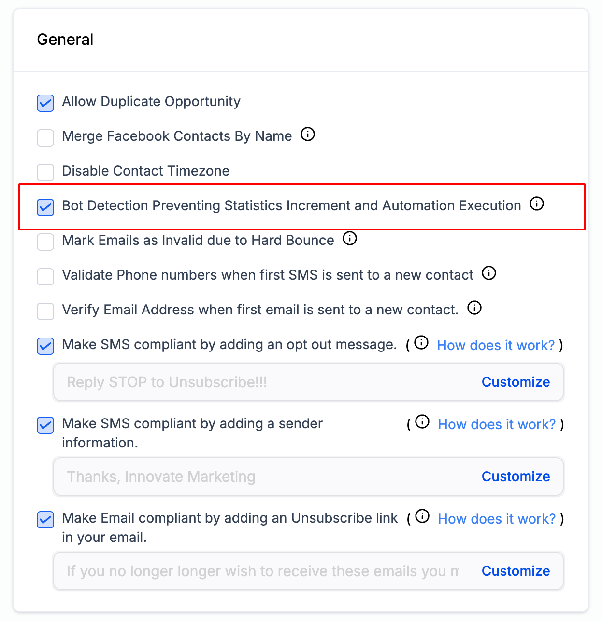Toggle the Bot Detection checkbox
Viewport: 602px width, 621px height.
pyautogui.click(x=46, y=207)
